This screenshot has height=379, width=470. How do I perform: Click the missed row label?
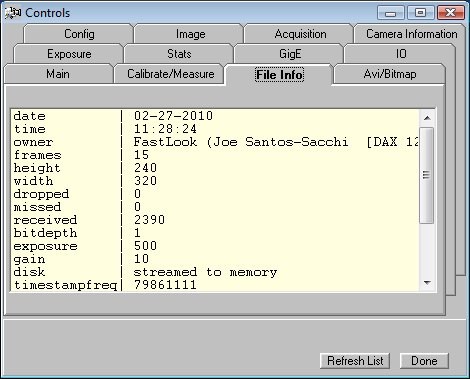tap(37, 207)
